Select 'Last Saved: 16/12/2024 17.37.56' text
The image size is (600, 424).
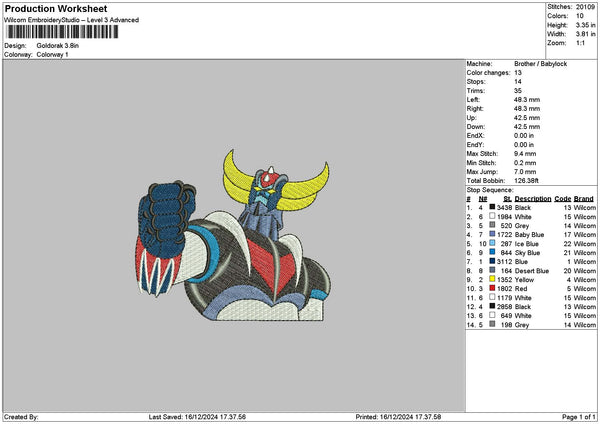point(197,417)
